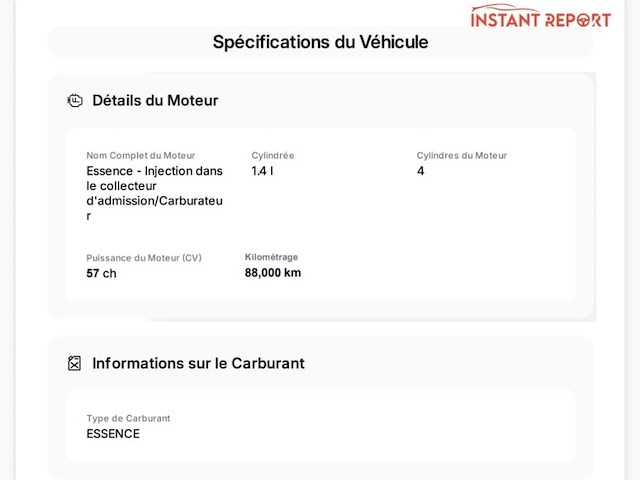Click the Cylindrée label
Viewport: 640px width, 480px height.
click(273, 156)
